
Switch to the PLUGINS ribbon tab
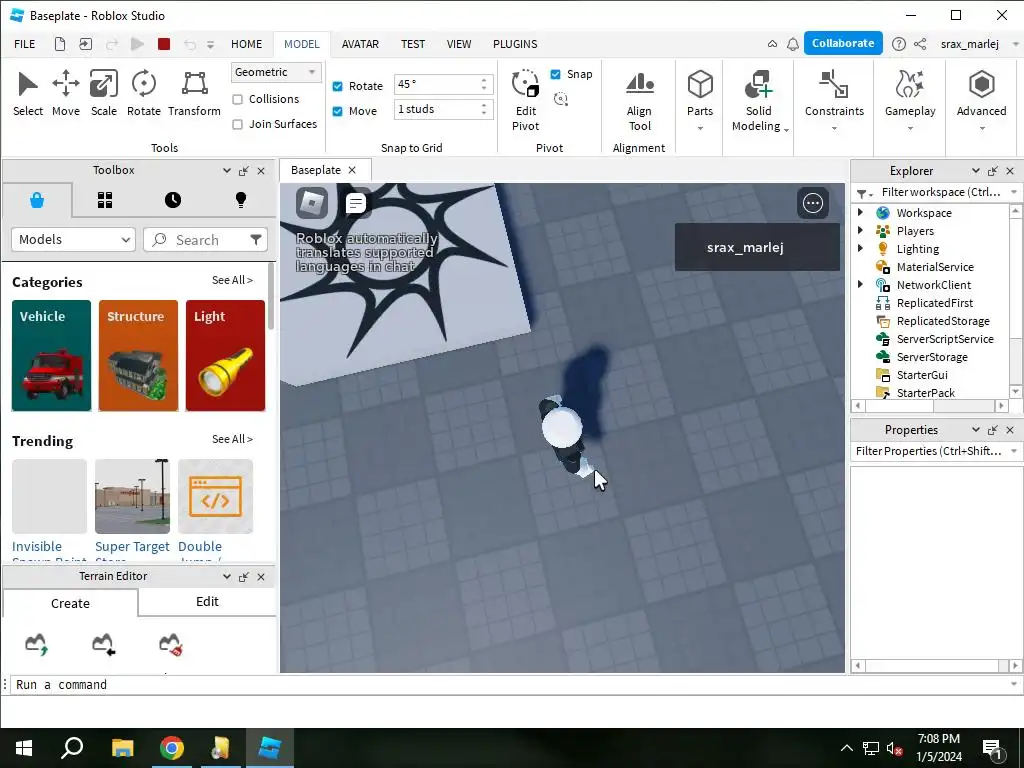515,44
